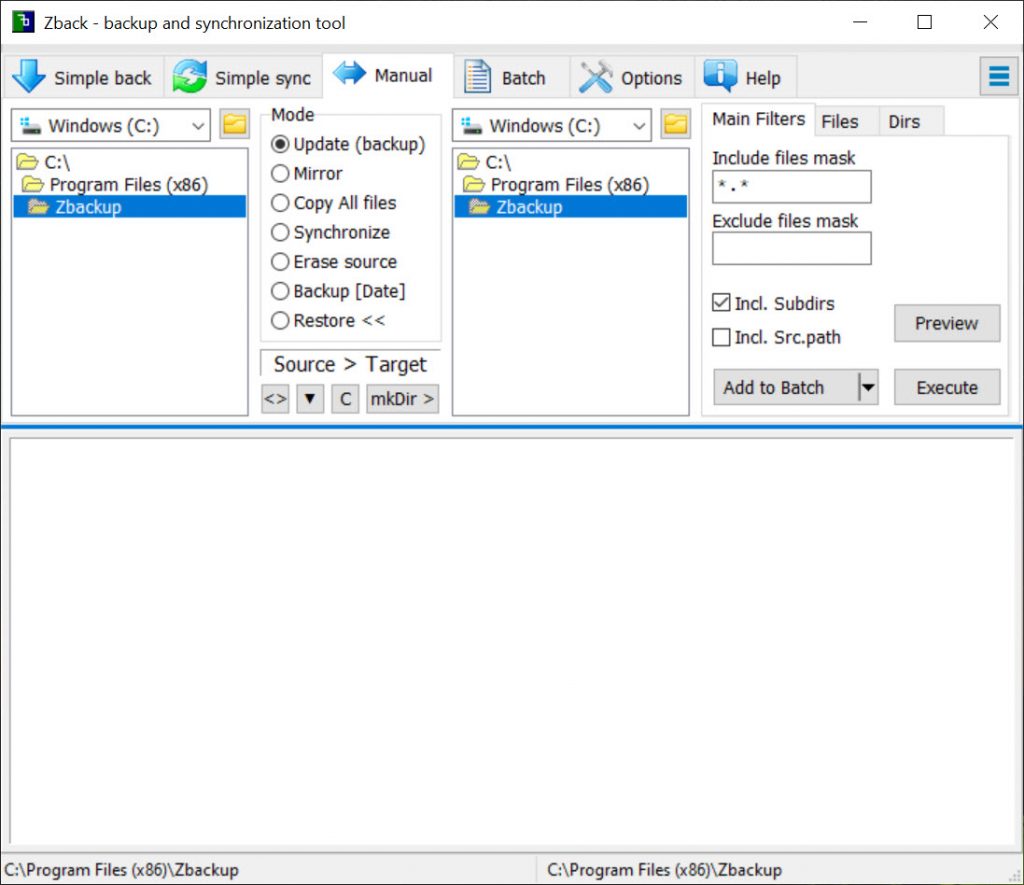
Task: Click the folder icon of the source pane C:\ row
Action: coord(27,161)
